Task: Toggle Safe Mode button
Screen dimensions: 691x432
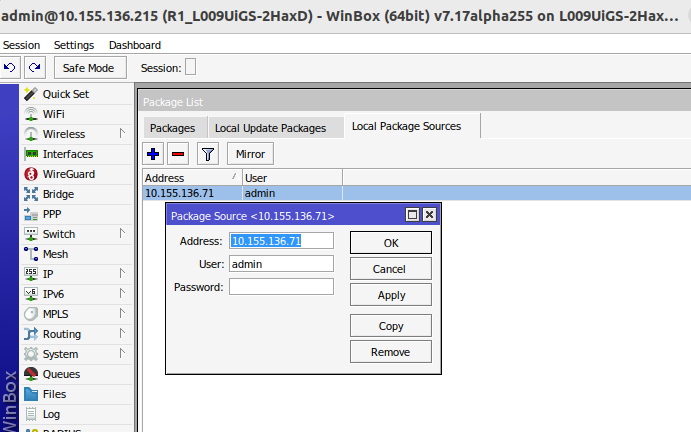Action: [x=90, y=68]
